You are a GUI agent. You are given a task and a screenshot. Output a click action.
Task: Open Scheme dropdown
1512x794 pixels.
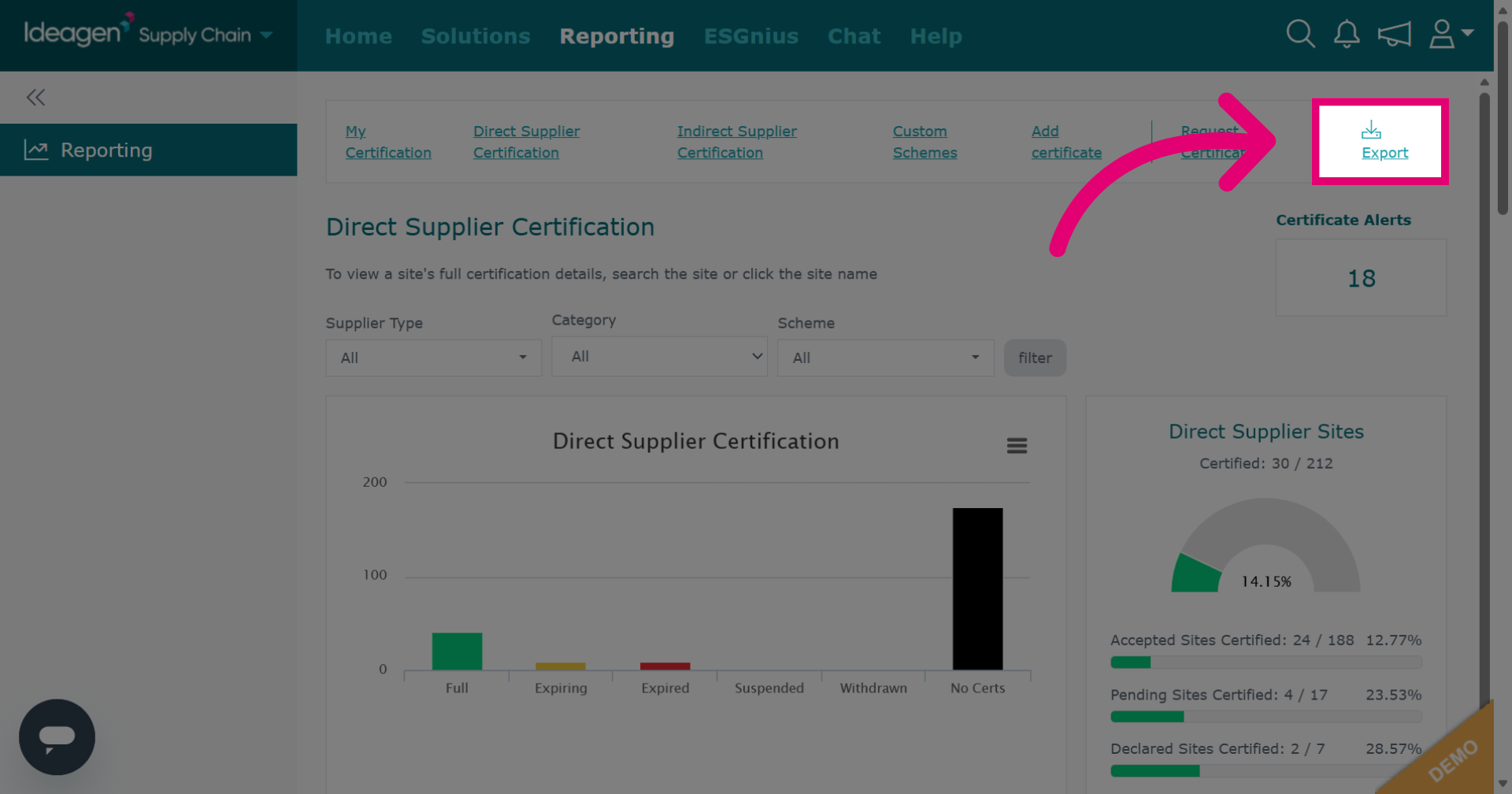[x=885, y=358]
